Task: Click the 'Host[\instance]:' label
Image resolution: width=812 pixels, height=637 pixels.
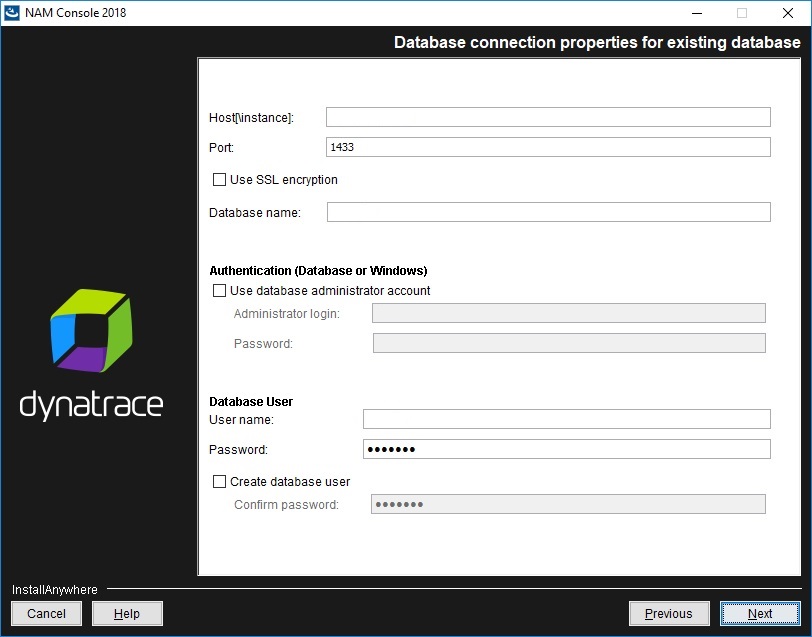Action: click(x=251, y=118)
